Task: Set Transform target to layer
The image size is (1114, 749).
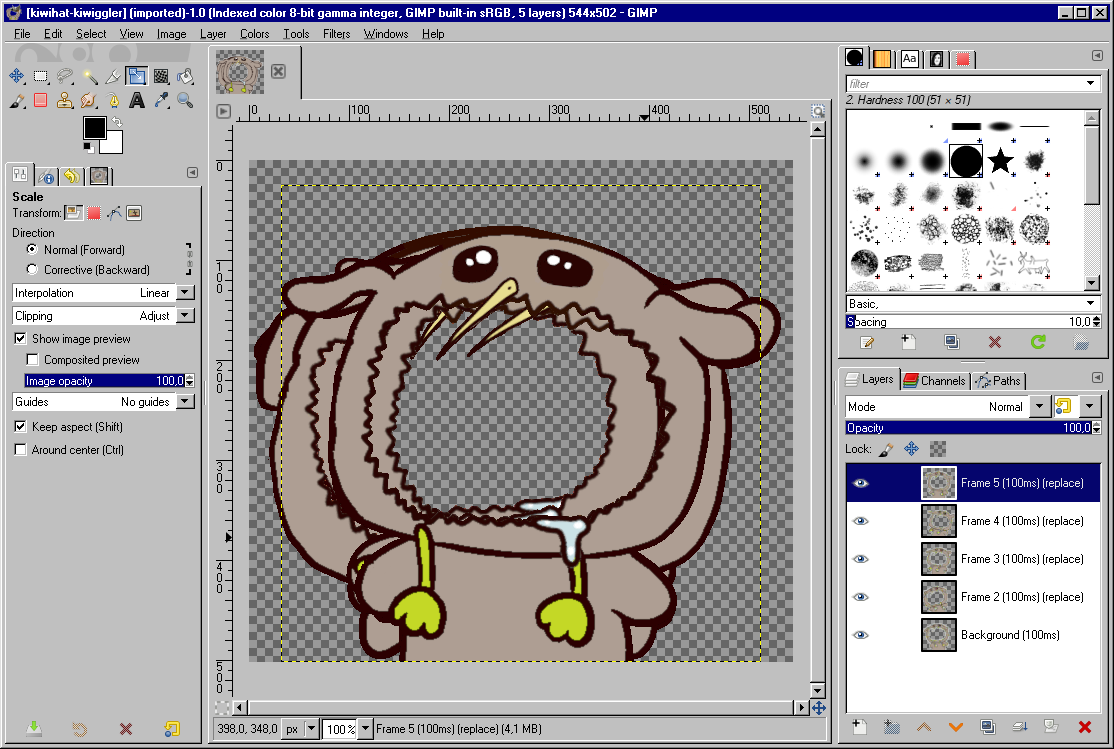Action: point(74,212)
